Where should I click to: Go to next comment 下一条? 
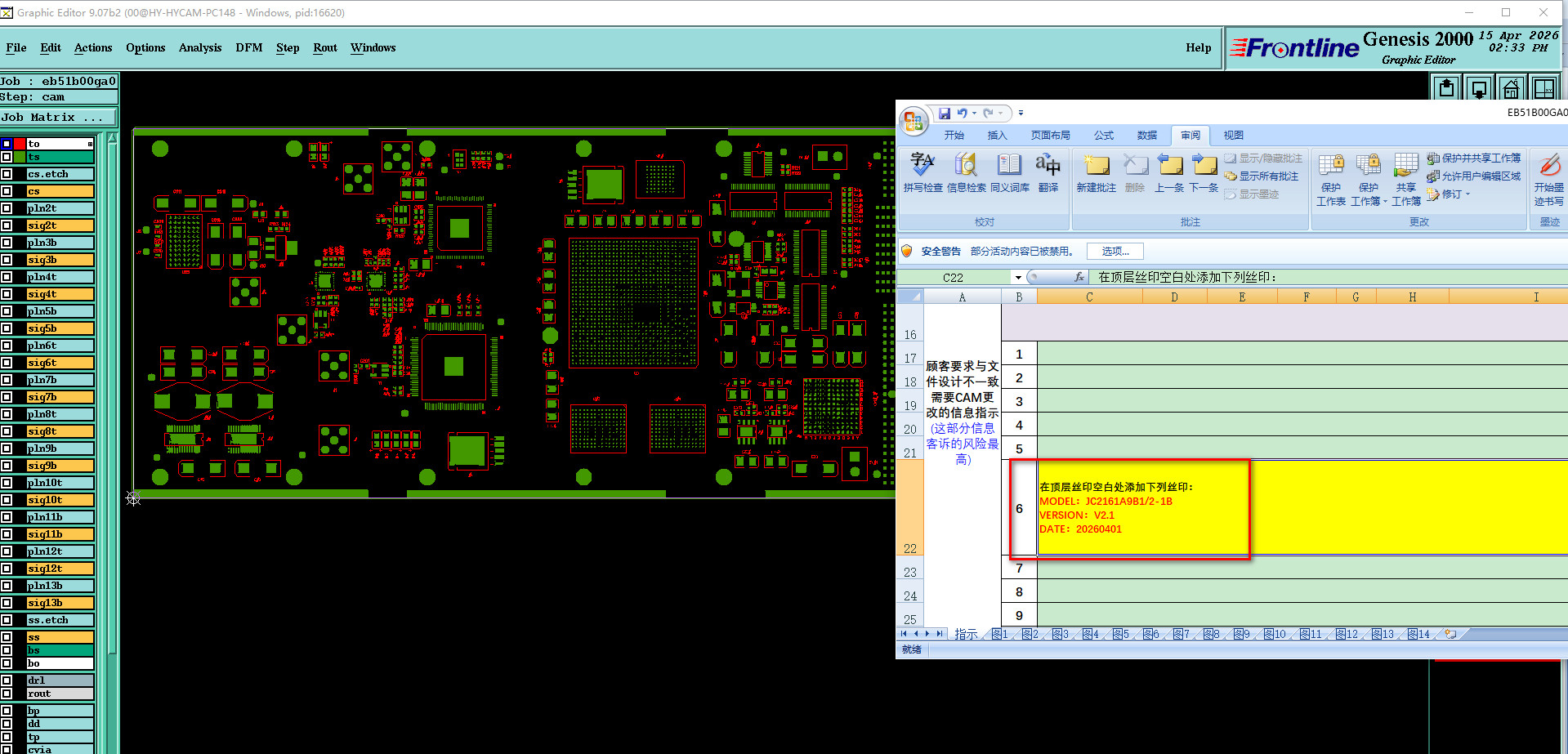coord(1204,172)
